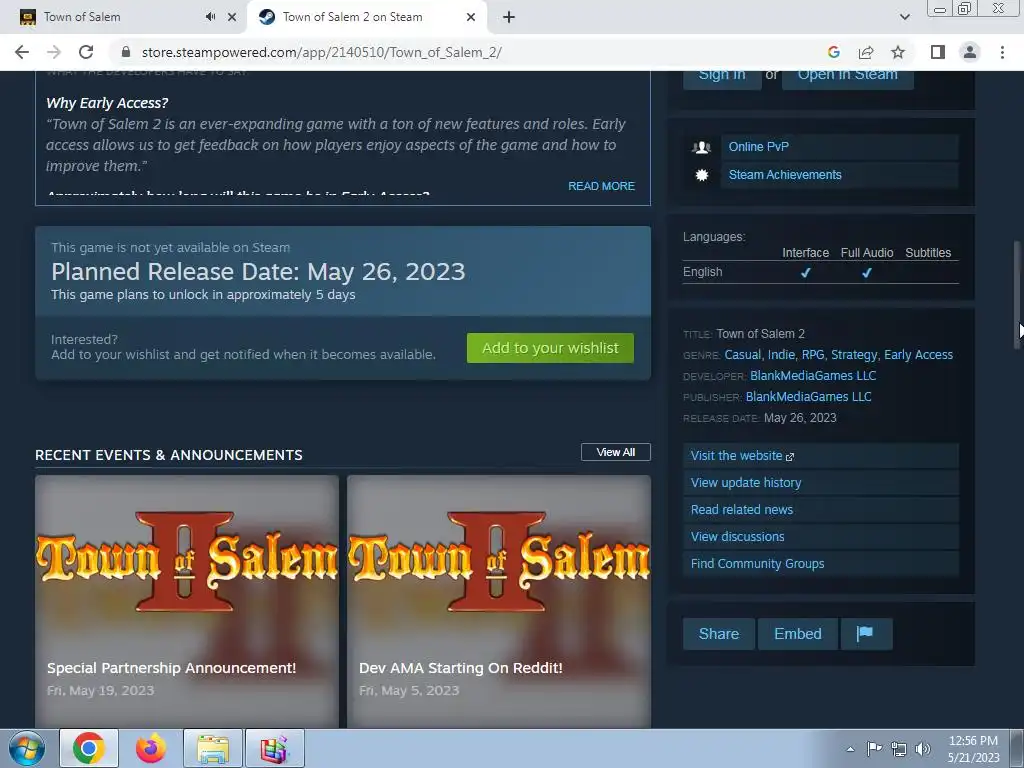Close the Town of Salem tab
The width and height of the screenshot is (1024, 768).
point(232,17)
